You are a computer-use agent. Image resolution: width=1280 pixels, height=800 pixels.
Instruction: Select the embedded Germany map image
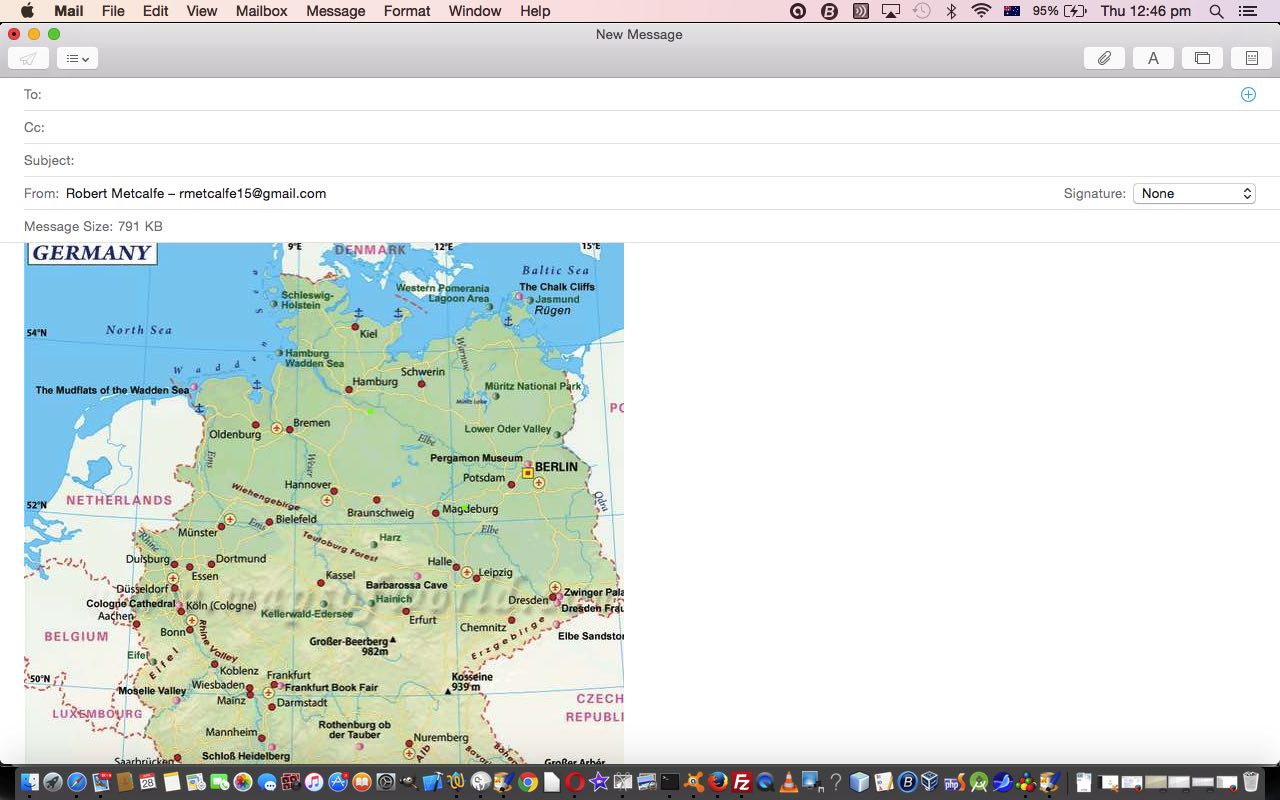pos(324,503)
